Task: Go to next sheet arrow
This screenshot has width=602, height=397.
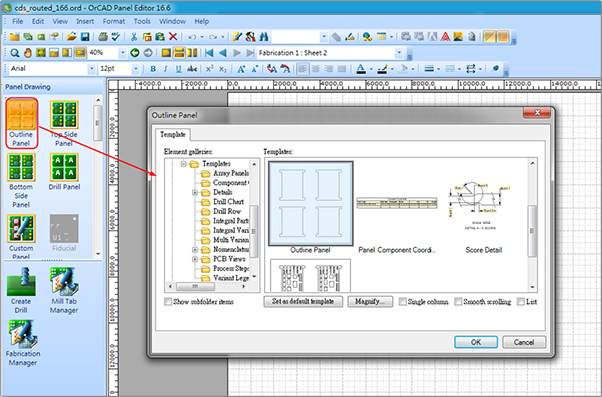Action: pos(237,53)
